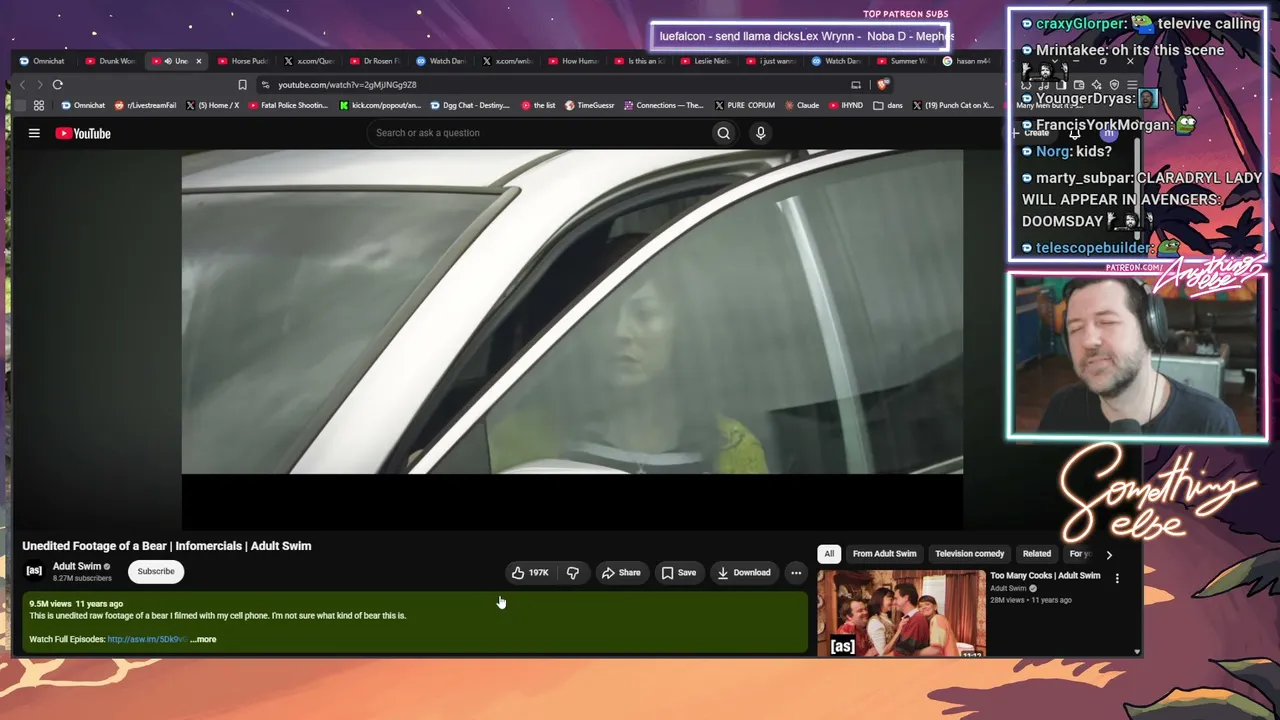
Task: Open the Connections — The... bookmark
Action: coord(664,105)
